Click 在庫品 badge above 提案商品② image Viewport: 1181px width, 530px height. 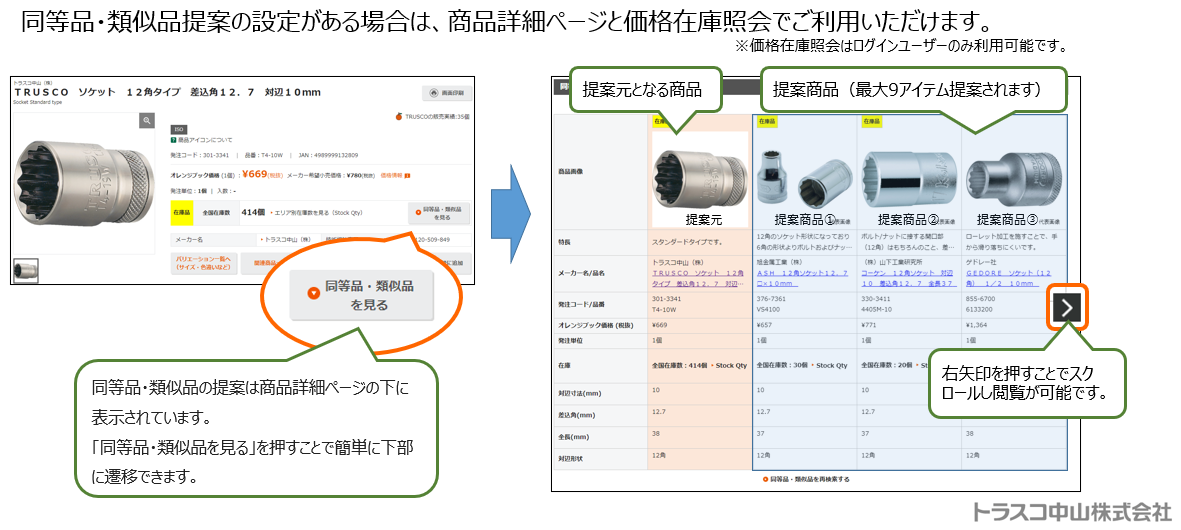click(871, 120)
